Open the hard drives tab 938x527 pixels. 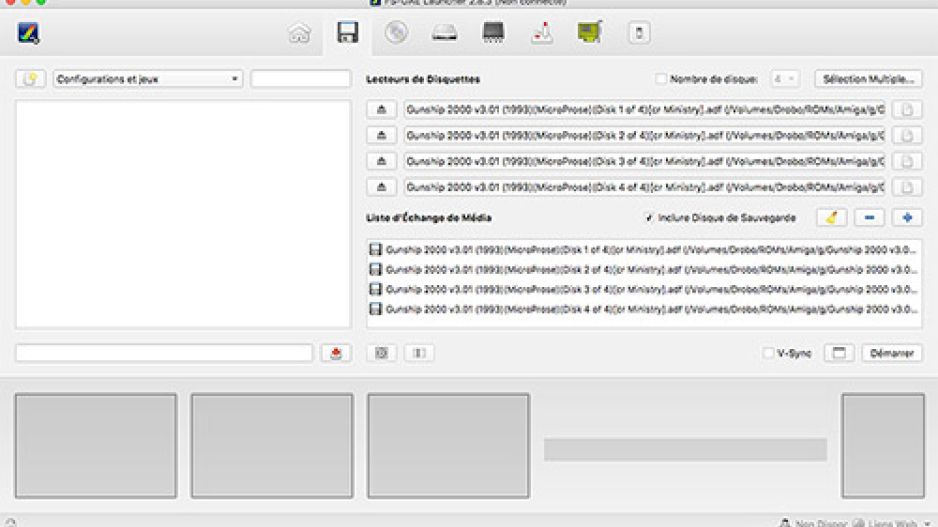(x=444, y=33)
